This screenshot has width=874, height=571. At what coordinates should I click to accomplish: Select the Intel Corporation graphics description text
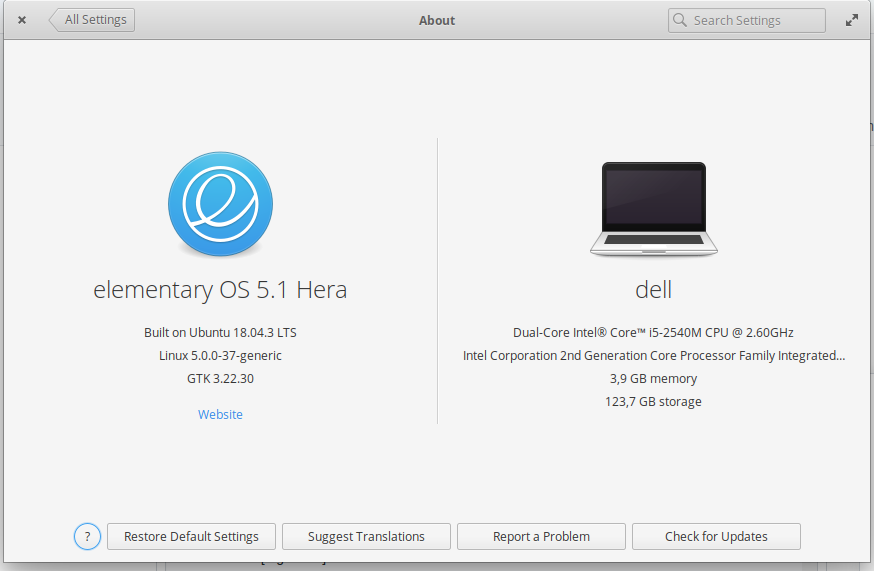click(x=653, y=355)
